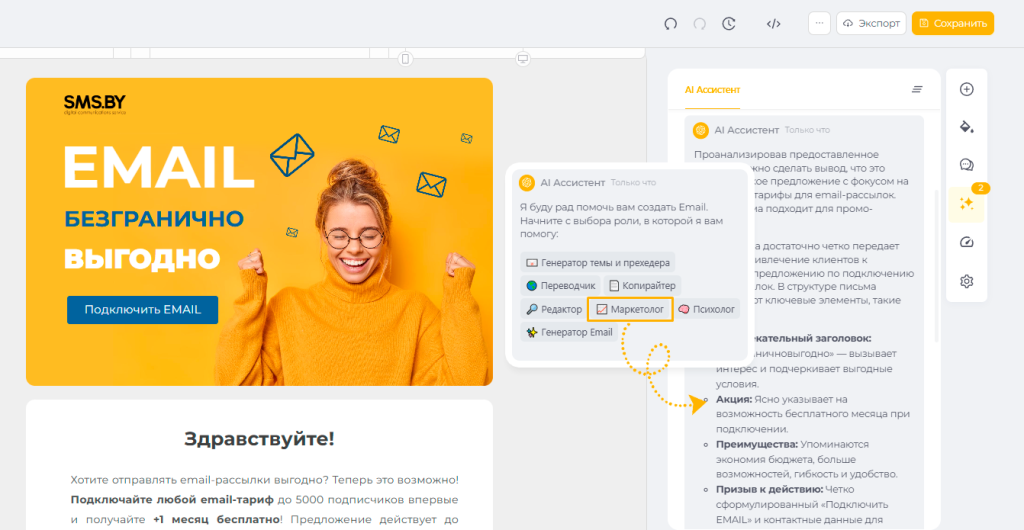Viewport: 1024px width, 530px height.
Task: Click the undo arrow icon
Action: point(671,24)
